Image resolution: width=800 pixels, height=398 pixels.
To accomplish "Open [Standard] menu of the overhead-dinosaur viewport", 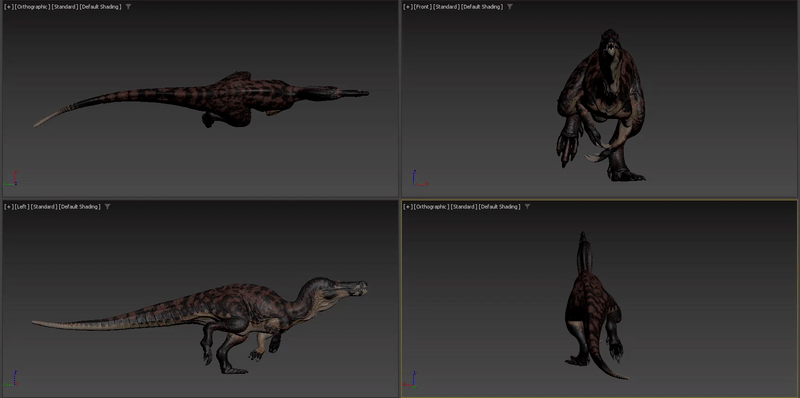I will coord(65,7).
